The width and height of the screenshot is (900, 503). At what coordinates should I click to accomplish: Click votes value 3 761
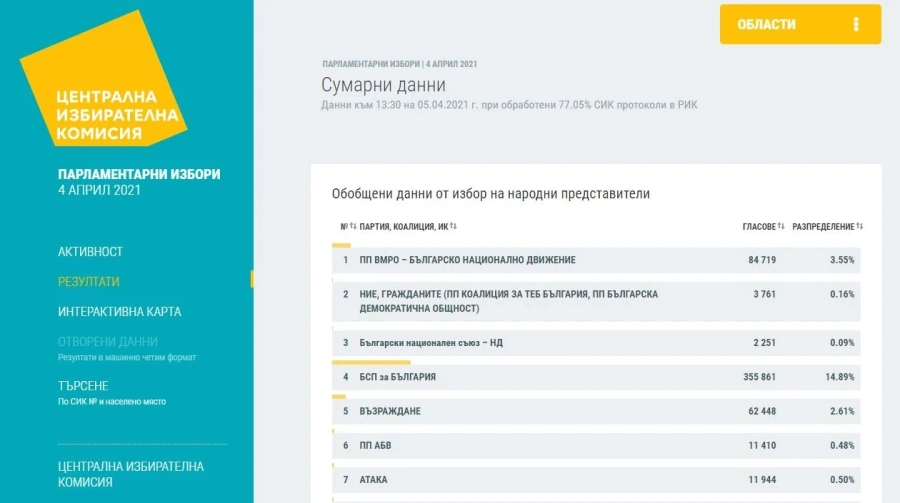(x=765, y=294)
